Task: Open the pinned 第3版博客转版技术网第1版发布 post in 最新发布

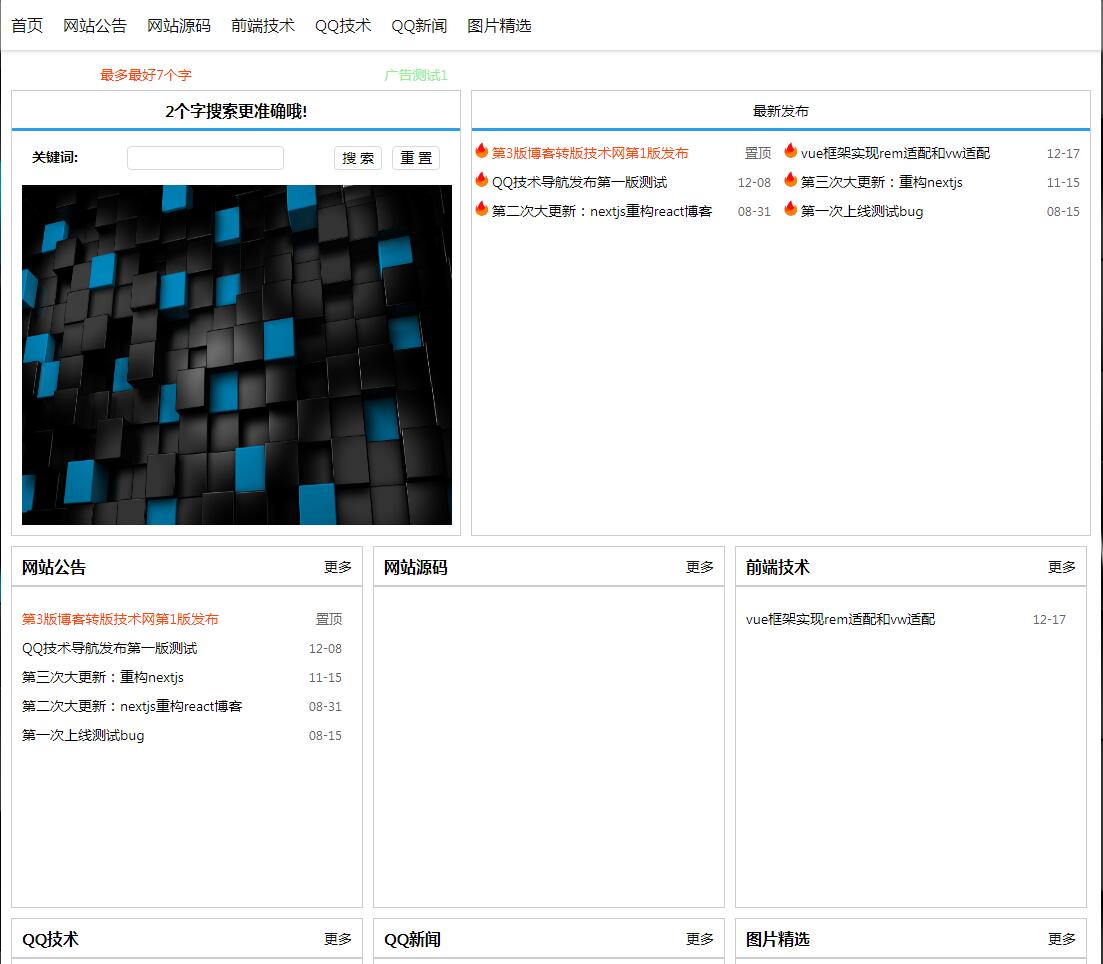Action: 590,153
